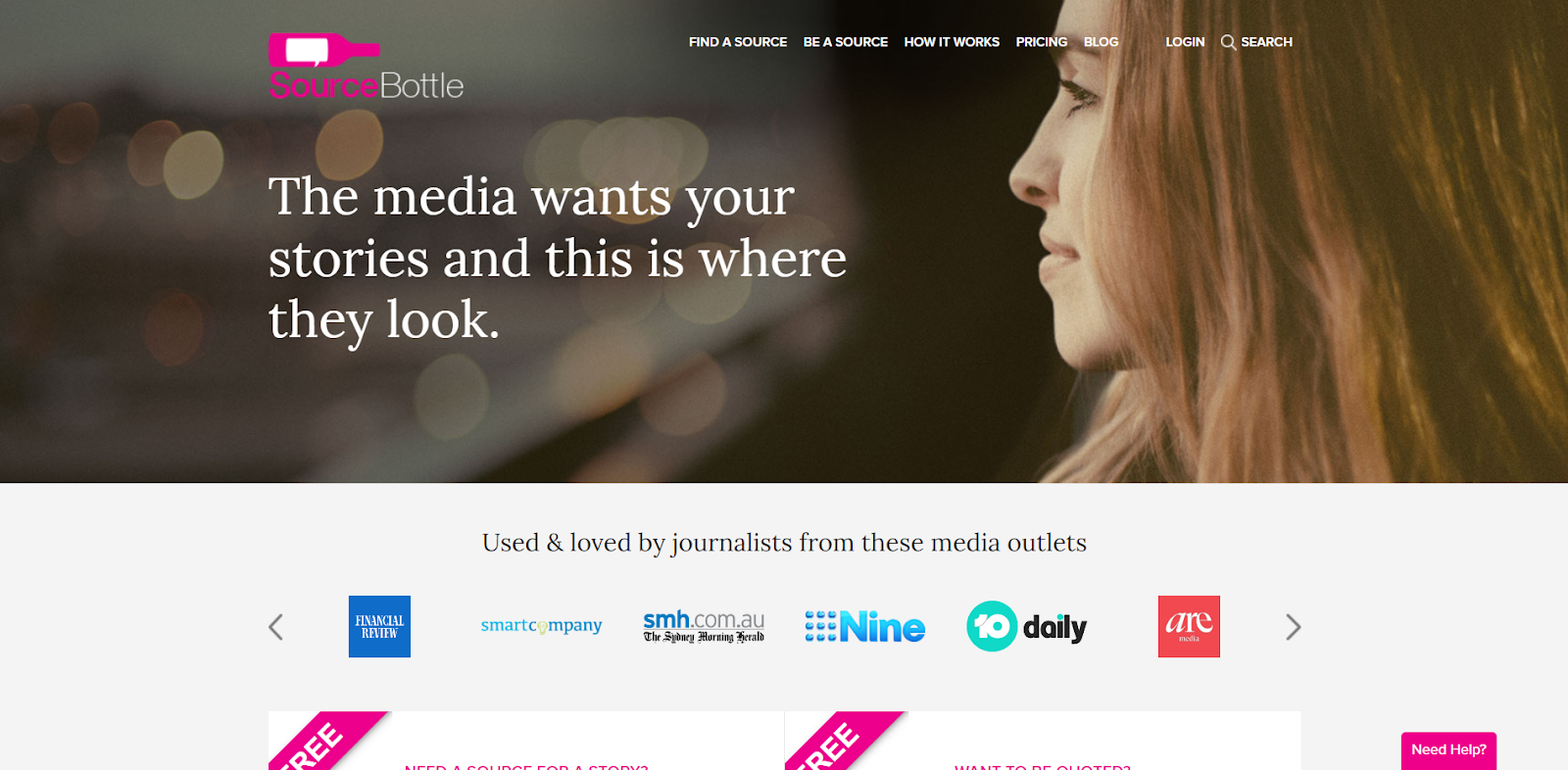Open the Nine network logo
1568x770 pixels.
coord(865,627)
